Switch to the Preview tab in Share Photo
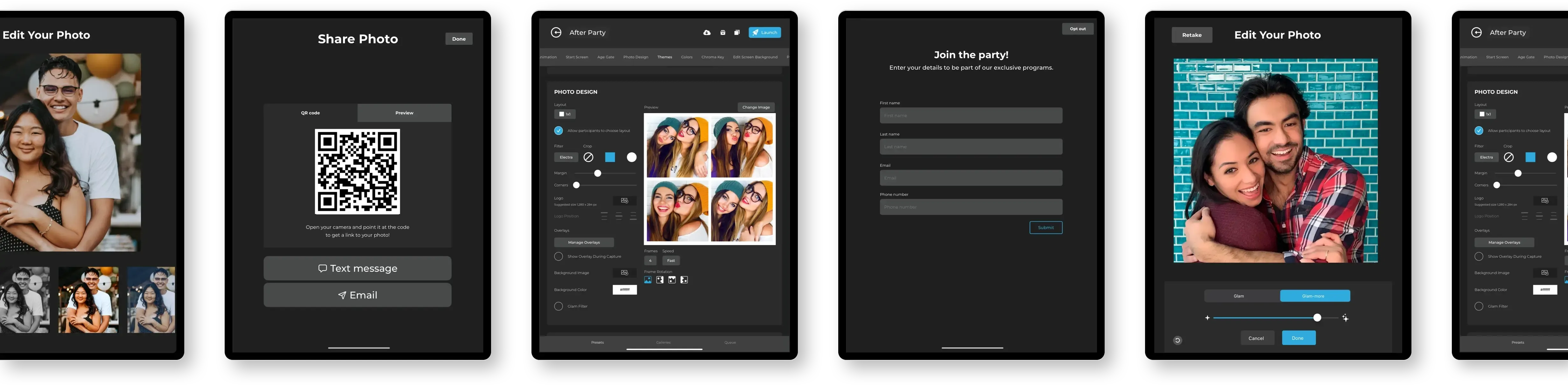Screen dimensions: 1568x386 click(404, 113)
